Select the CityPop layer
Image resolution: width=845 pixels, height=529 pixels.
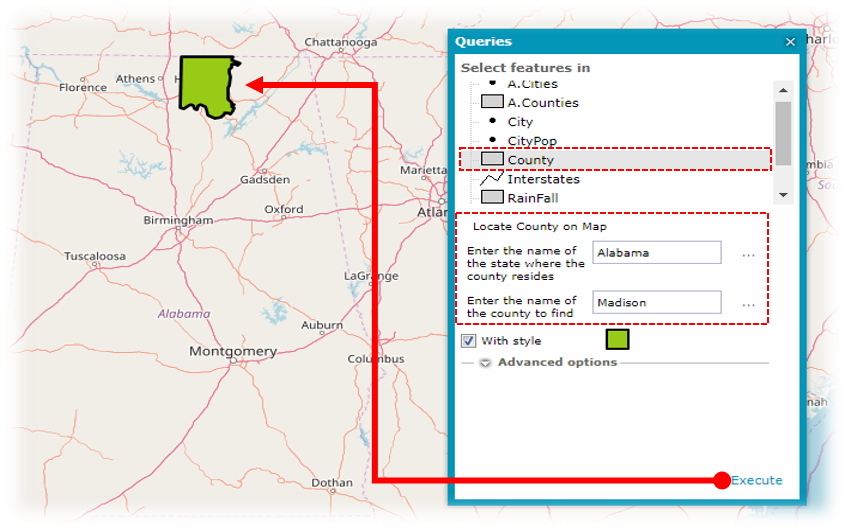pyautogui.click(x=532, y=141)
